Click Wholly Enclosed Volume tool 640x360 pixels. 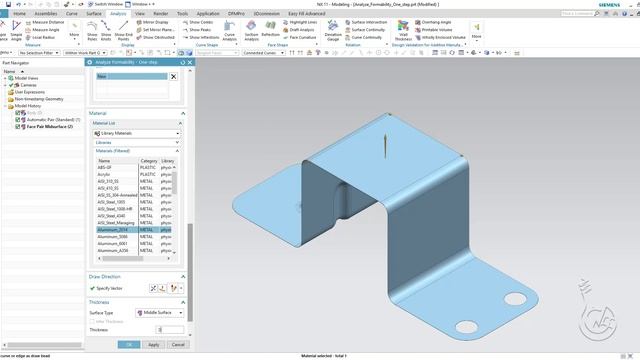[x=440, y=37]
